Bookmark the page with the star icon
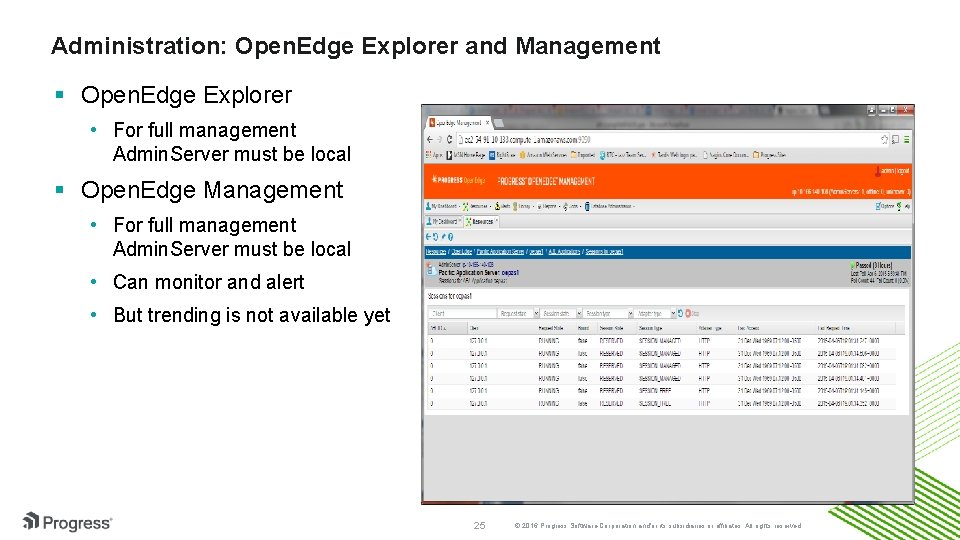The image size is (960, 540). tap(884, 140)
